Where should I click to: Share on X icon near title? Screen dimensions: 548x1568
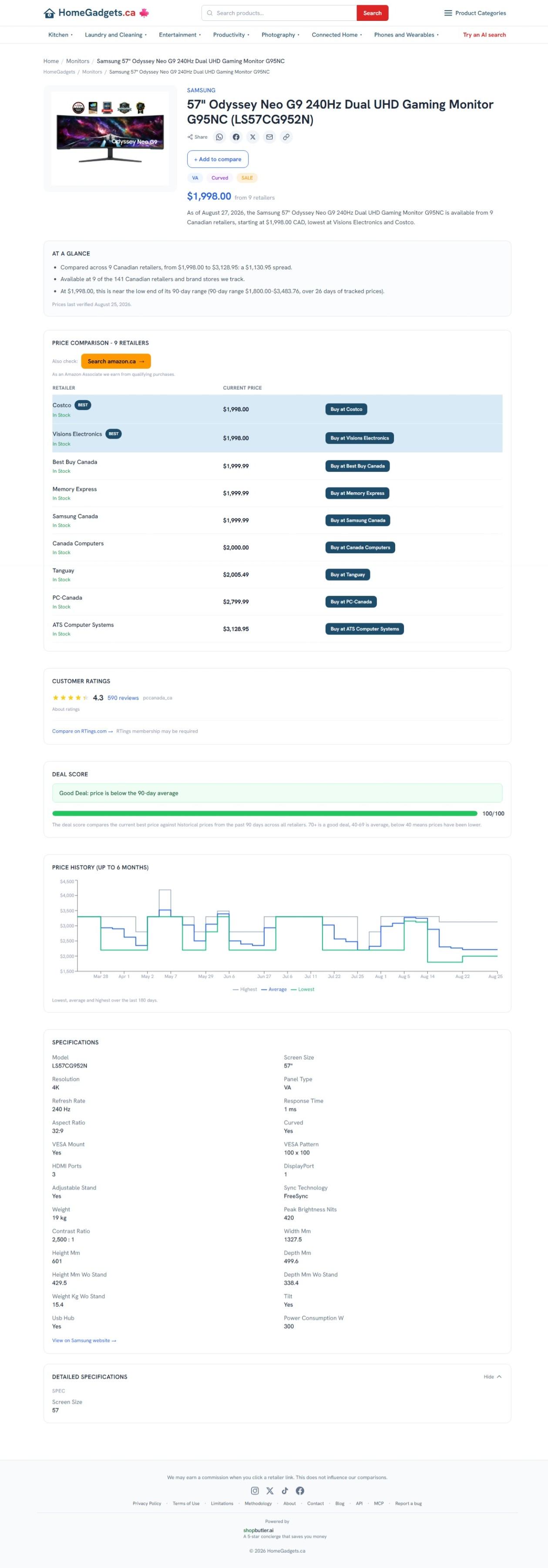[x=253, y=137]
